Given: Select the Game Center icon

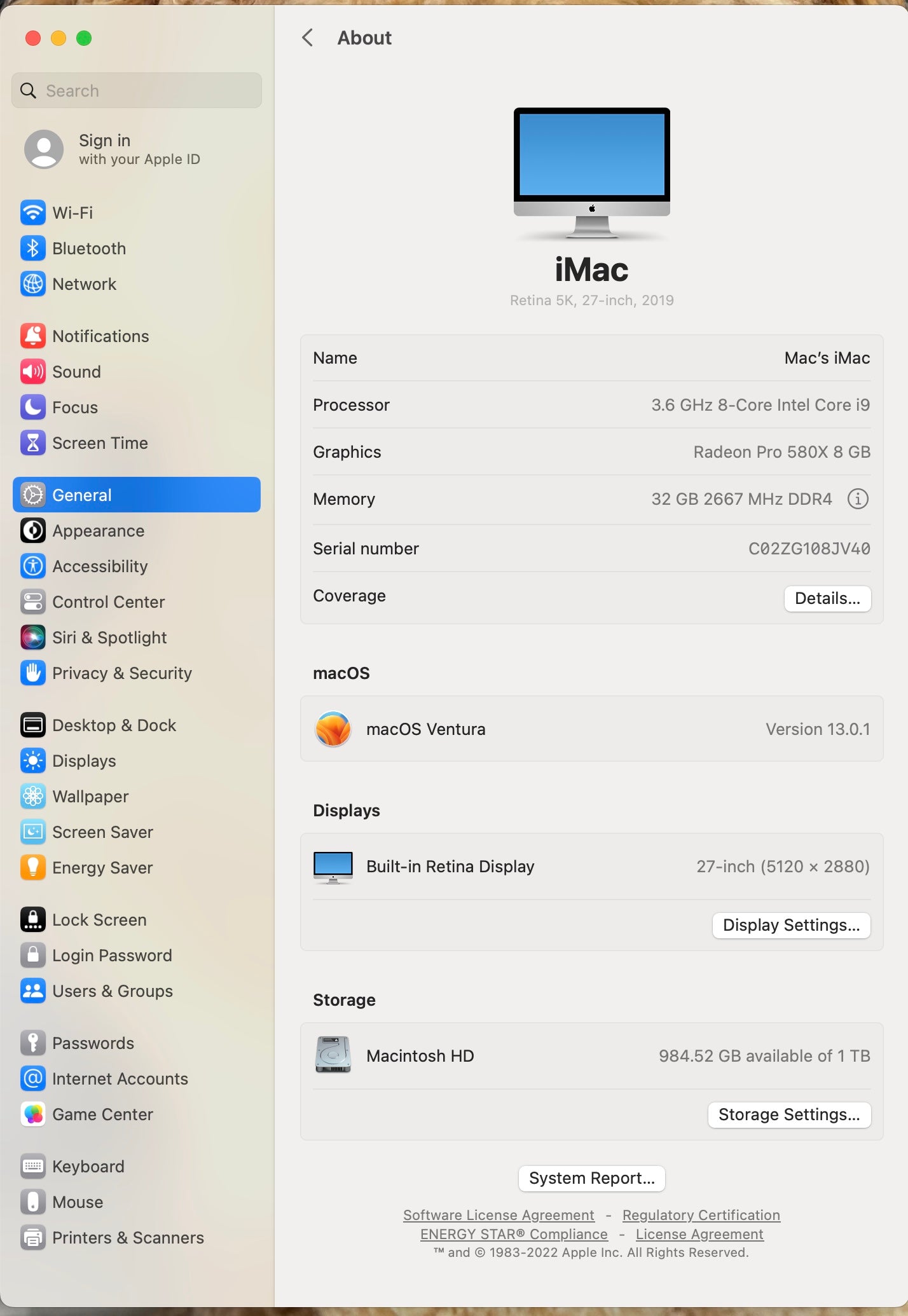Looking at the screenshot, I should pos(33,1114).
